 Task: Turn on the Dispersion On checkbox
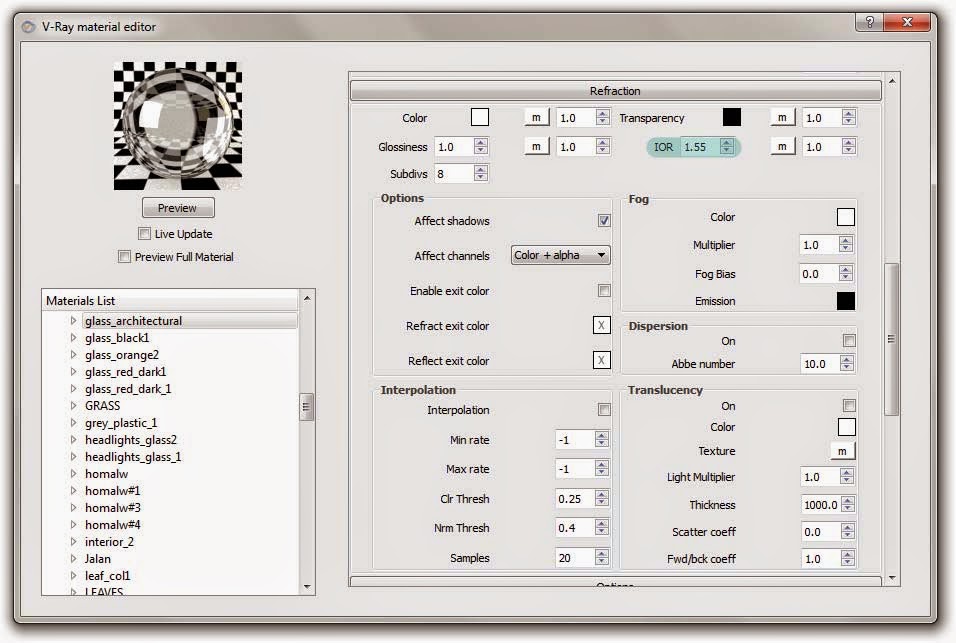coord(849,341)
